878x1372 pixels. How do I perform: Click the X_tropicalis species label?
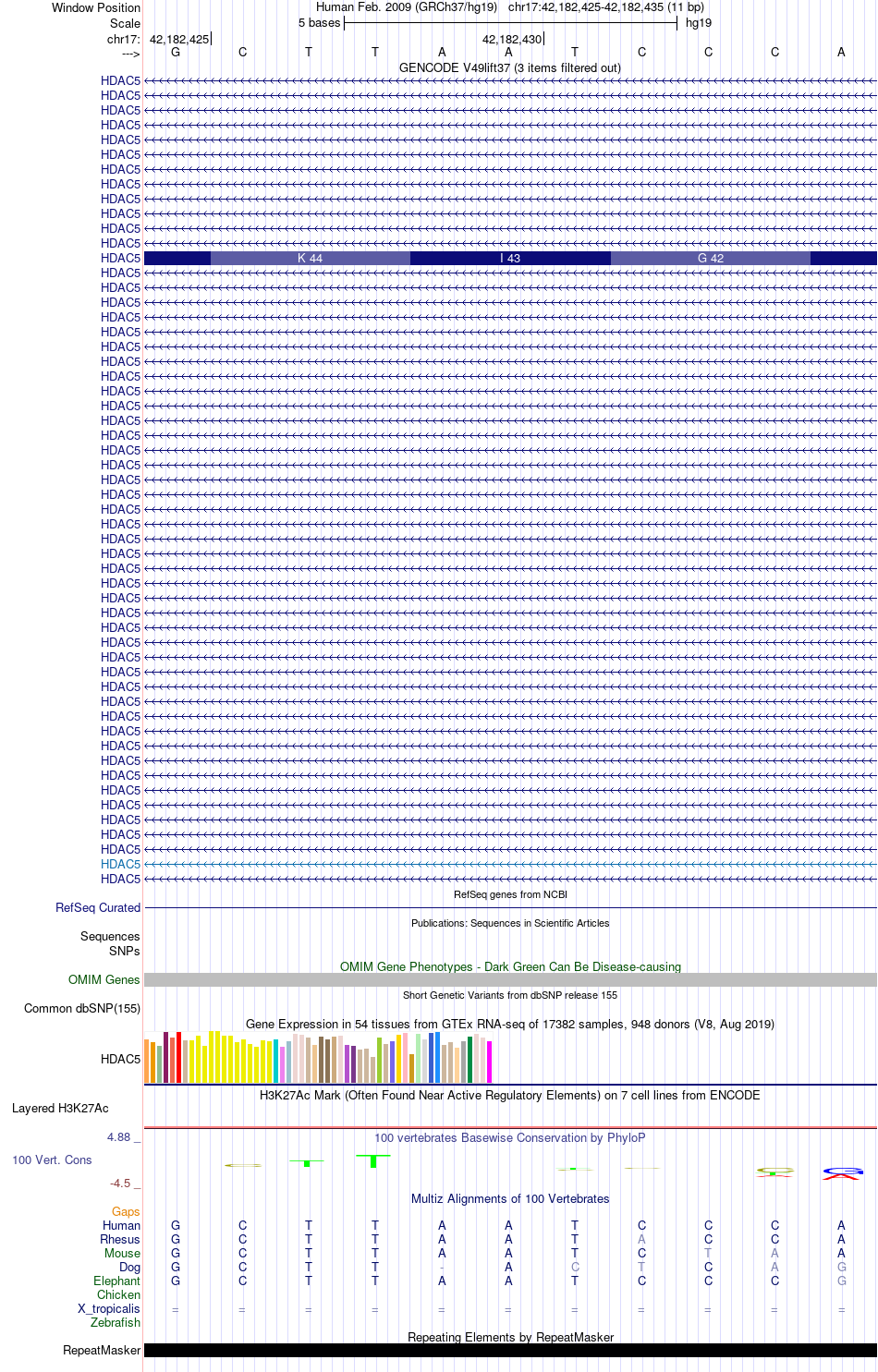coord(109,1309)
